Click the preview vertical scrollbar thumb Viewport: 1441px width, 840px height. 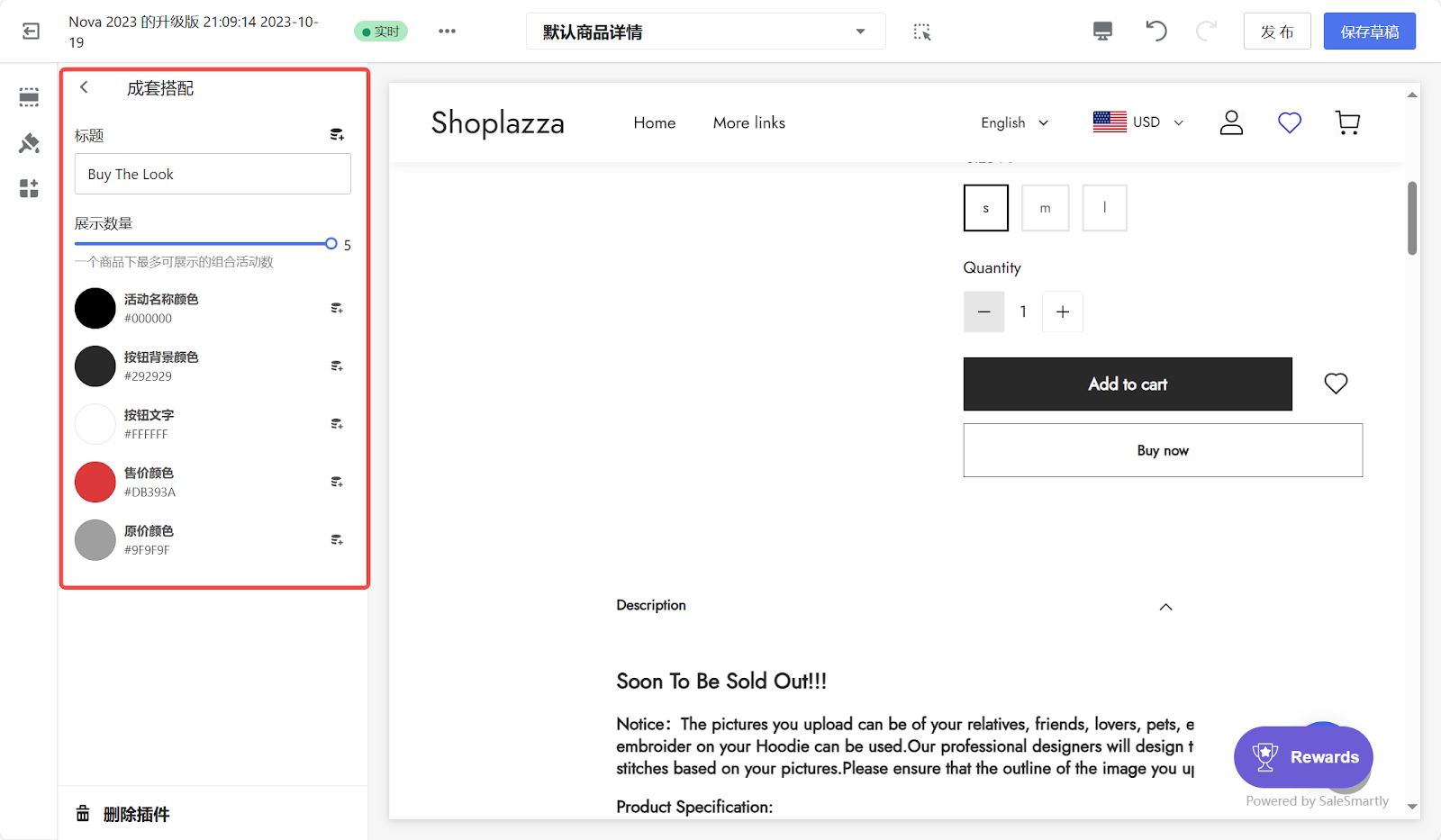(x=1412, y=218)
